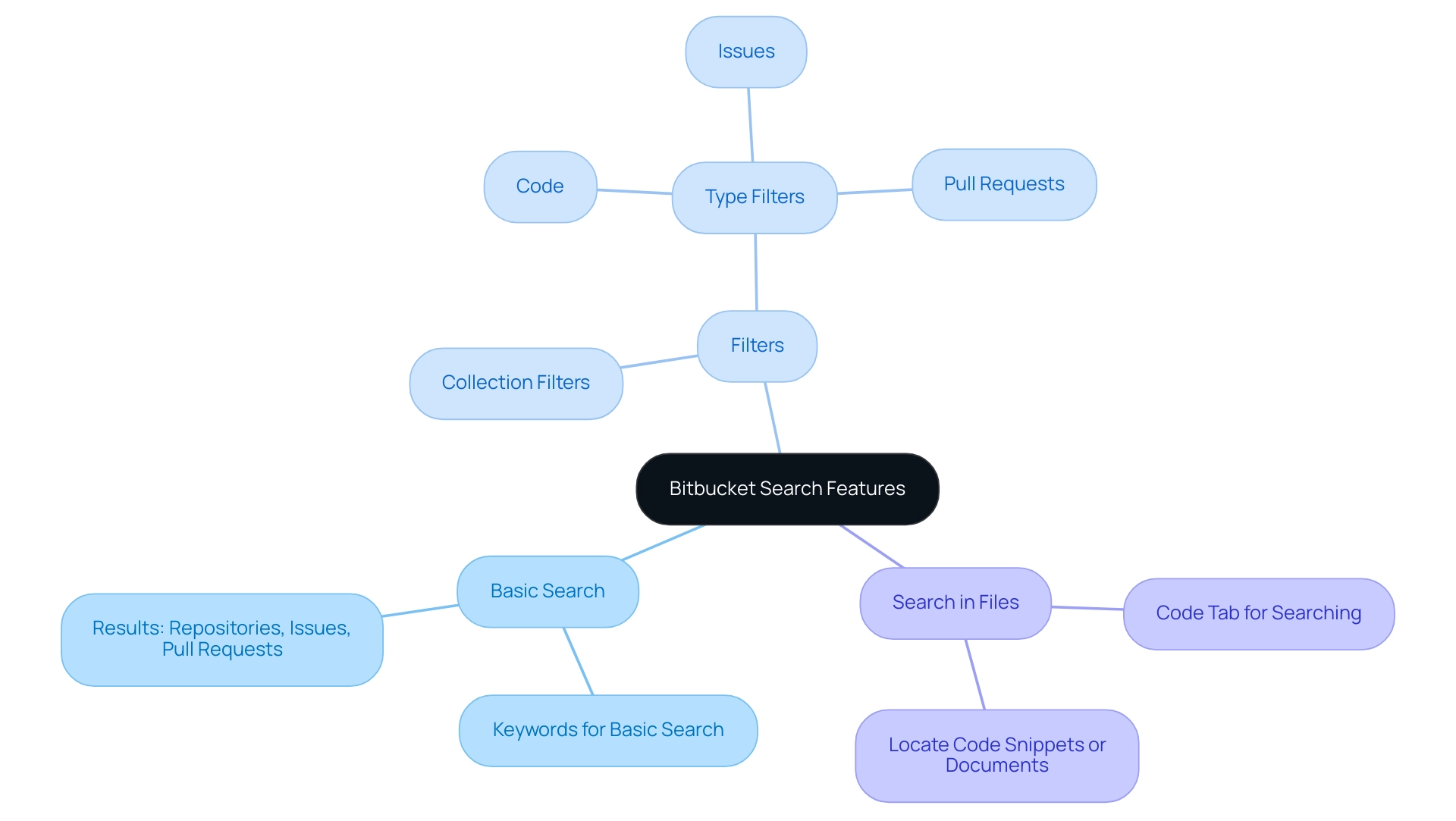
Task: Select background color of central node
Action: pyautogui.click(x=789, y=488)
